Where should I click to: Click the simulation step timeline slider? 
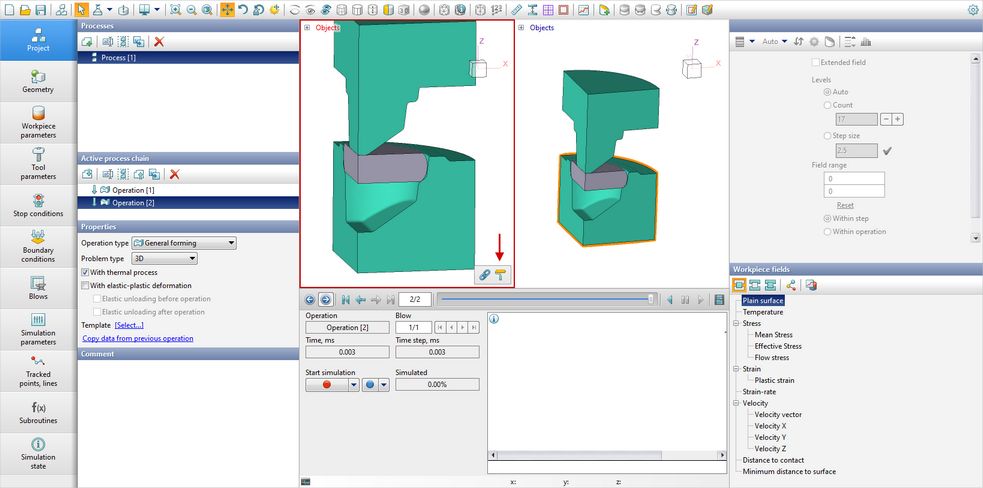coord(545,299)
